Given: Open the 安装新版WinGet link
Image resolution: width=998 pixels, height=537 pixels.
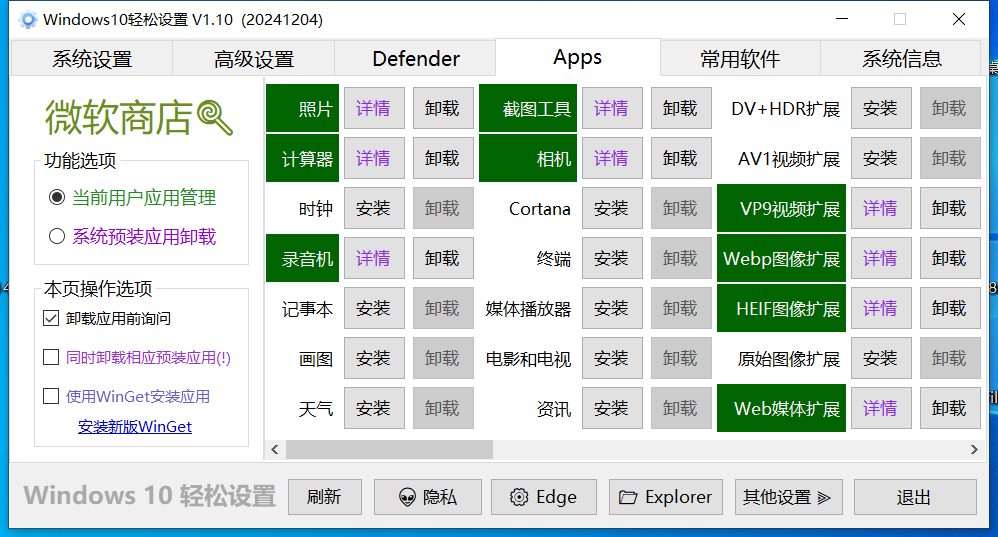Looking at the screenshot, I should pyautogui.click(x=135, y=426).
